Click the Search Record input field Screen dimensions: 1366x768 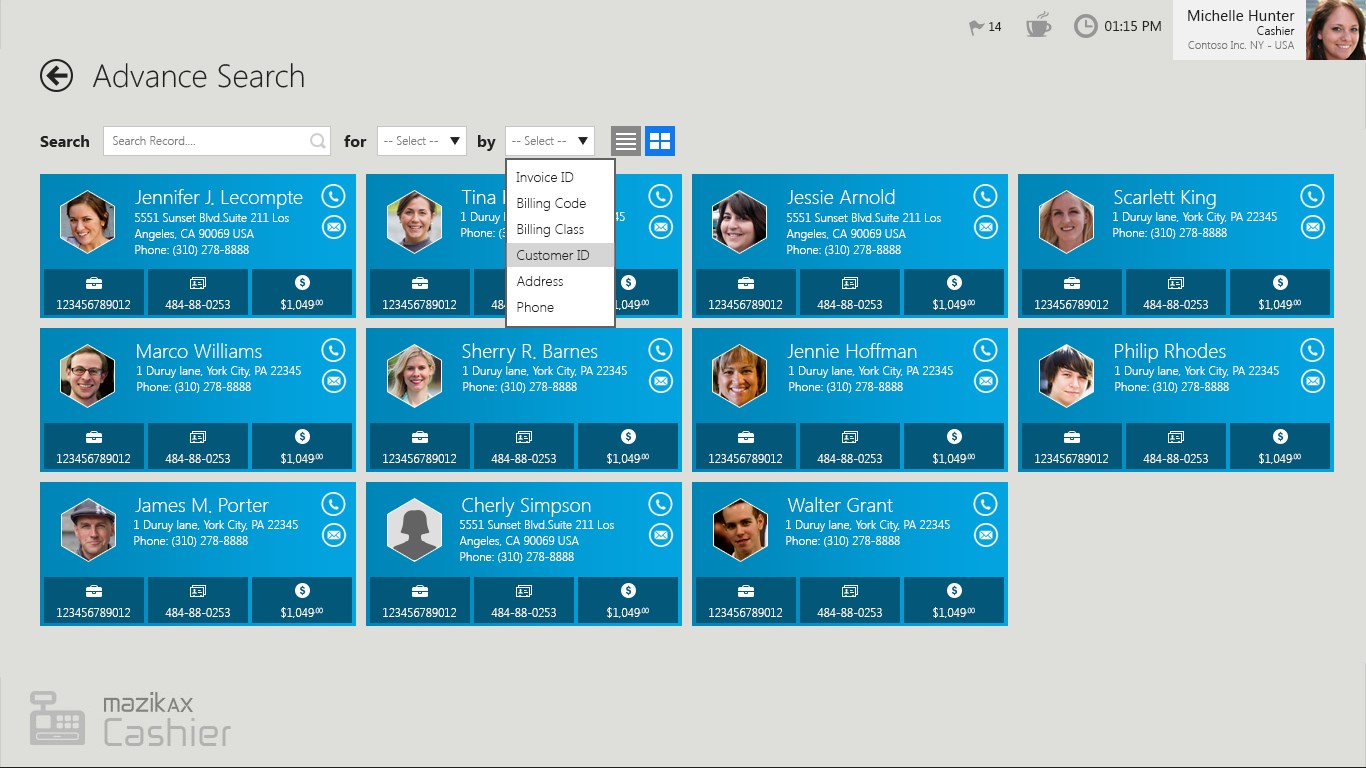click(x=205, y=141)
